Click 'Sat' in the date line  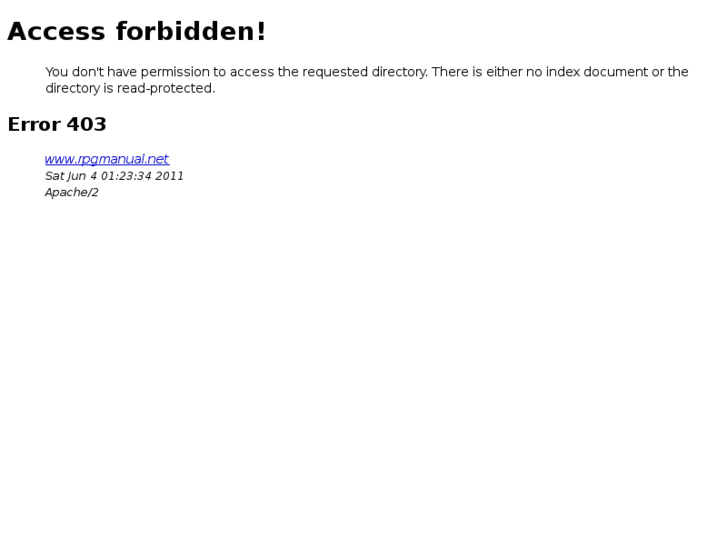coord(53,176)
